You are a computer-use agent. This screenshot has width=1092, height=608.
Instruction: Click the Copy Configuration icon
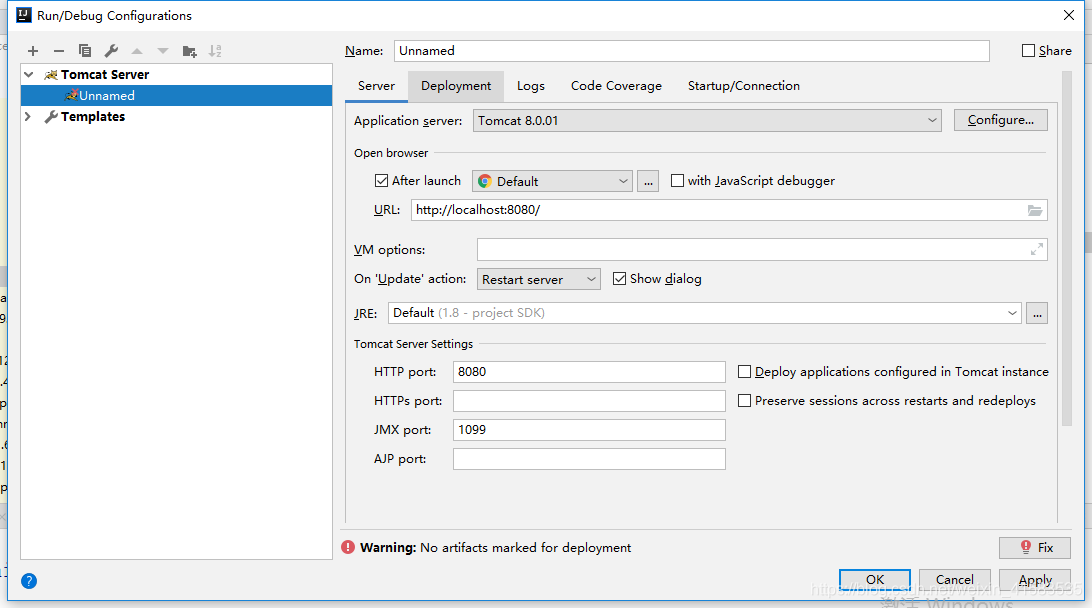tap(85, 51)
